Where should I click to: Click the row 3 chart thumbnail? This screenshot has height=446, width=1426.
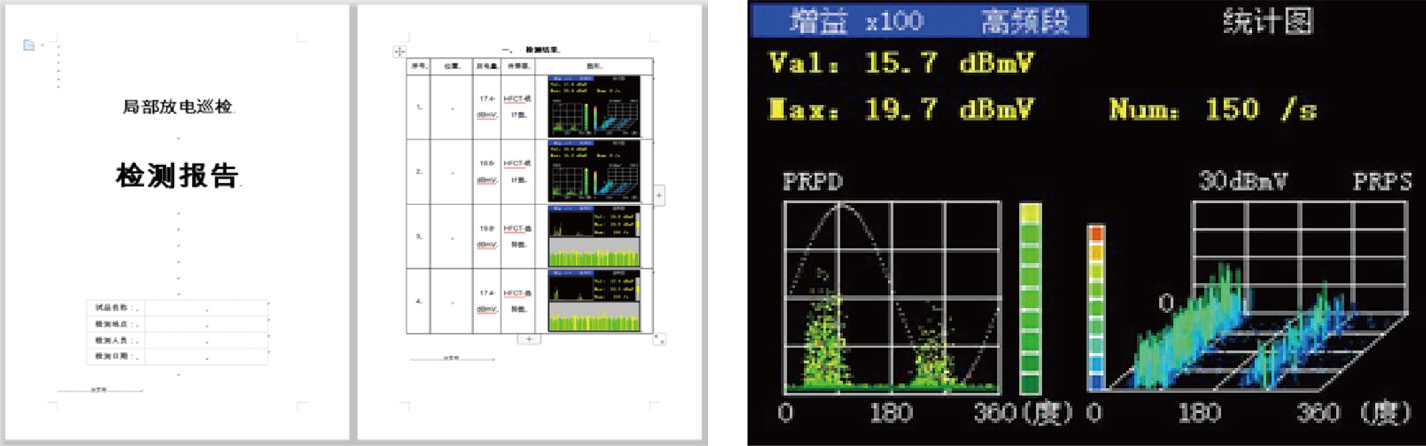[593, 236]
